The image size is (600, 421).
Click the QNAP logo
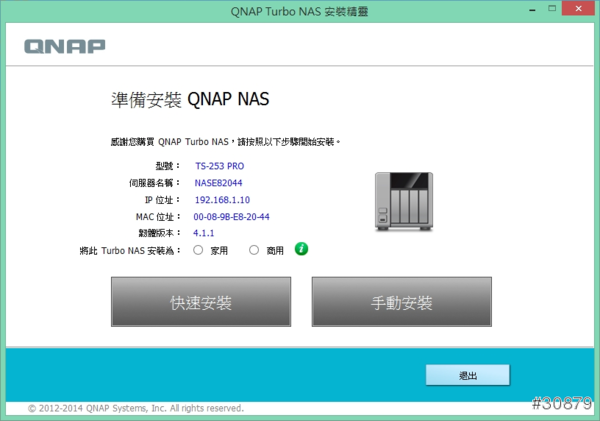[x=64, y=46]
